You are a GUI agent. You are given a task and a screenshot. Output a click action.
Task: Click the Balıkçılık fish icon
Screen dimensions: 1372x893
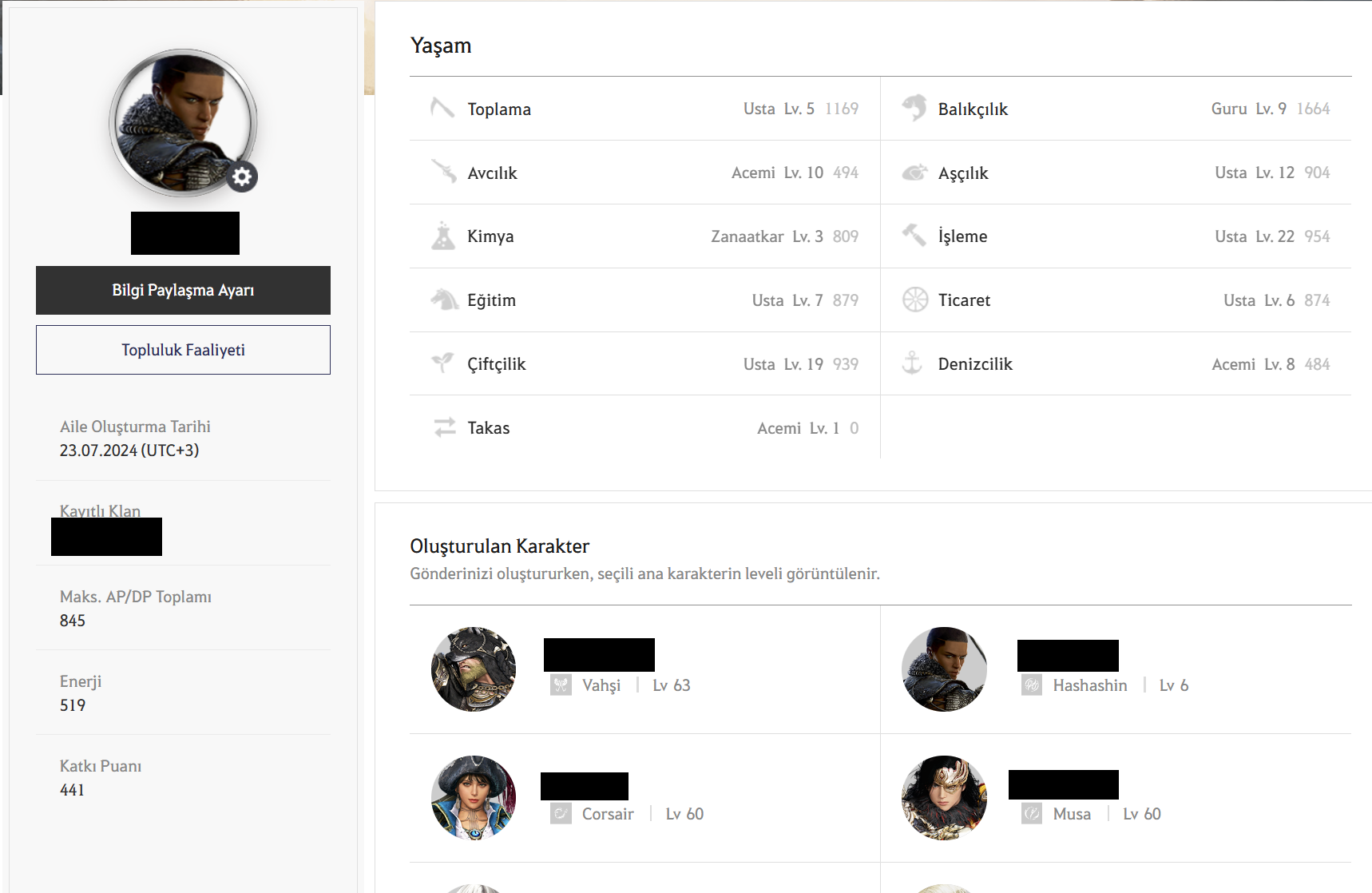pos(914,108)
